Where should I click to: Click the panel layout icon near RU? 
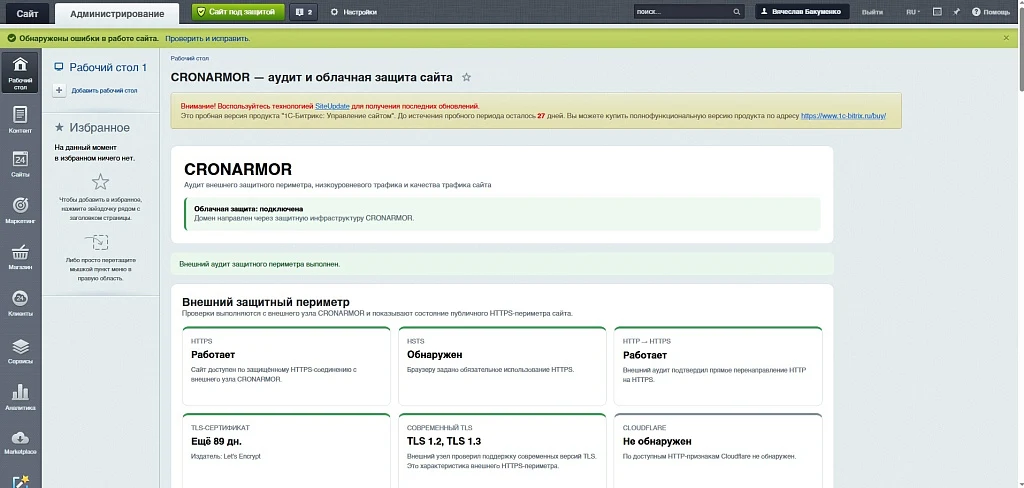937,12
